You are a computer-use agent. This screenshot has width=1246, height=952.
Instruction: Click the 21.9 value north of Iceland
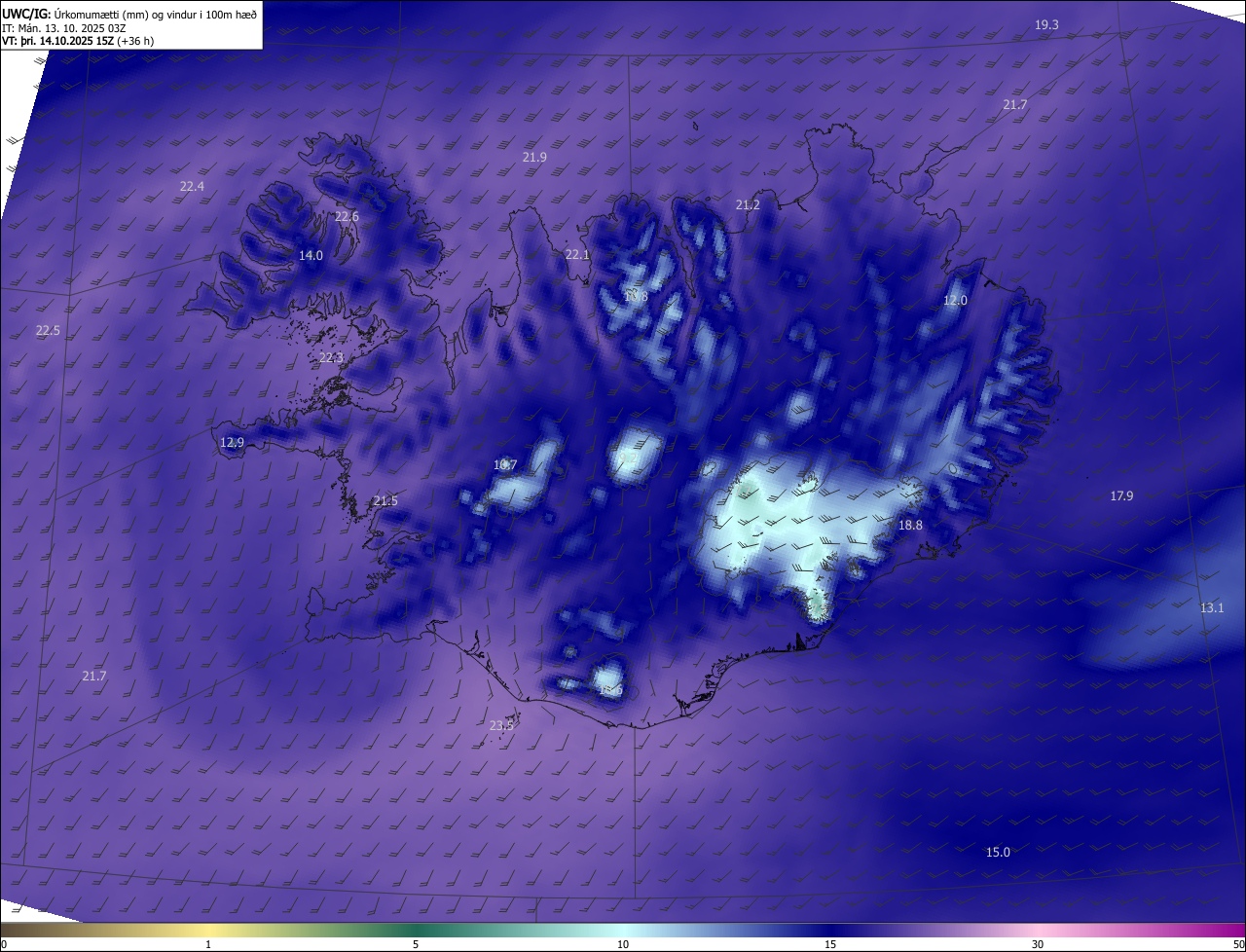tap(534, 157)
